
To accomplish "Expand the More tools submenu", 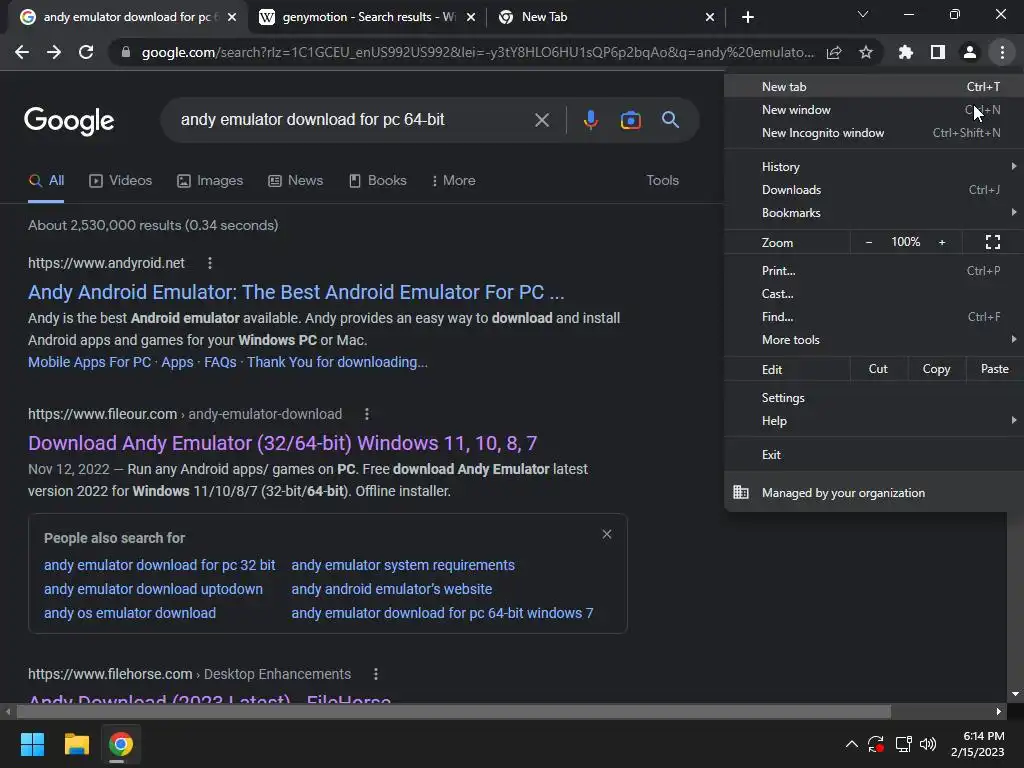I will [874, 340].
